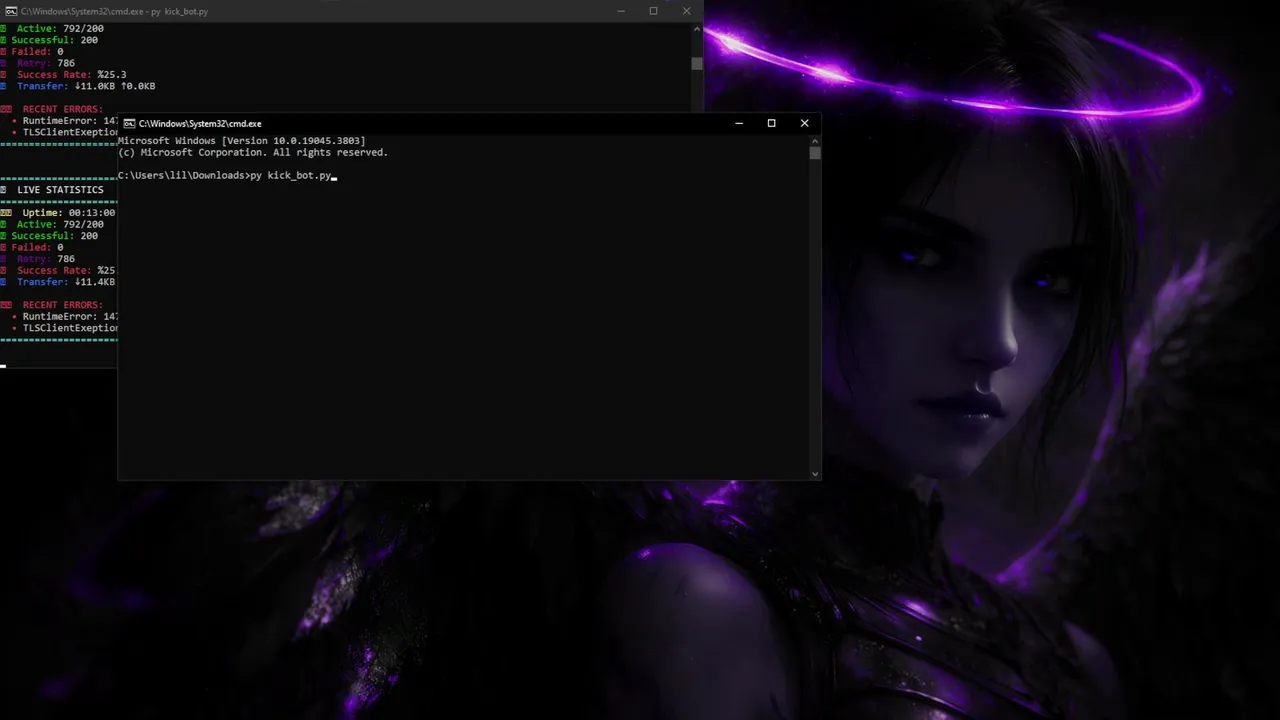Click the 'cmd.exe - py kick_bot.py' window title
Screen dimensions: 1280x720
[114, 12]
